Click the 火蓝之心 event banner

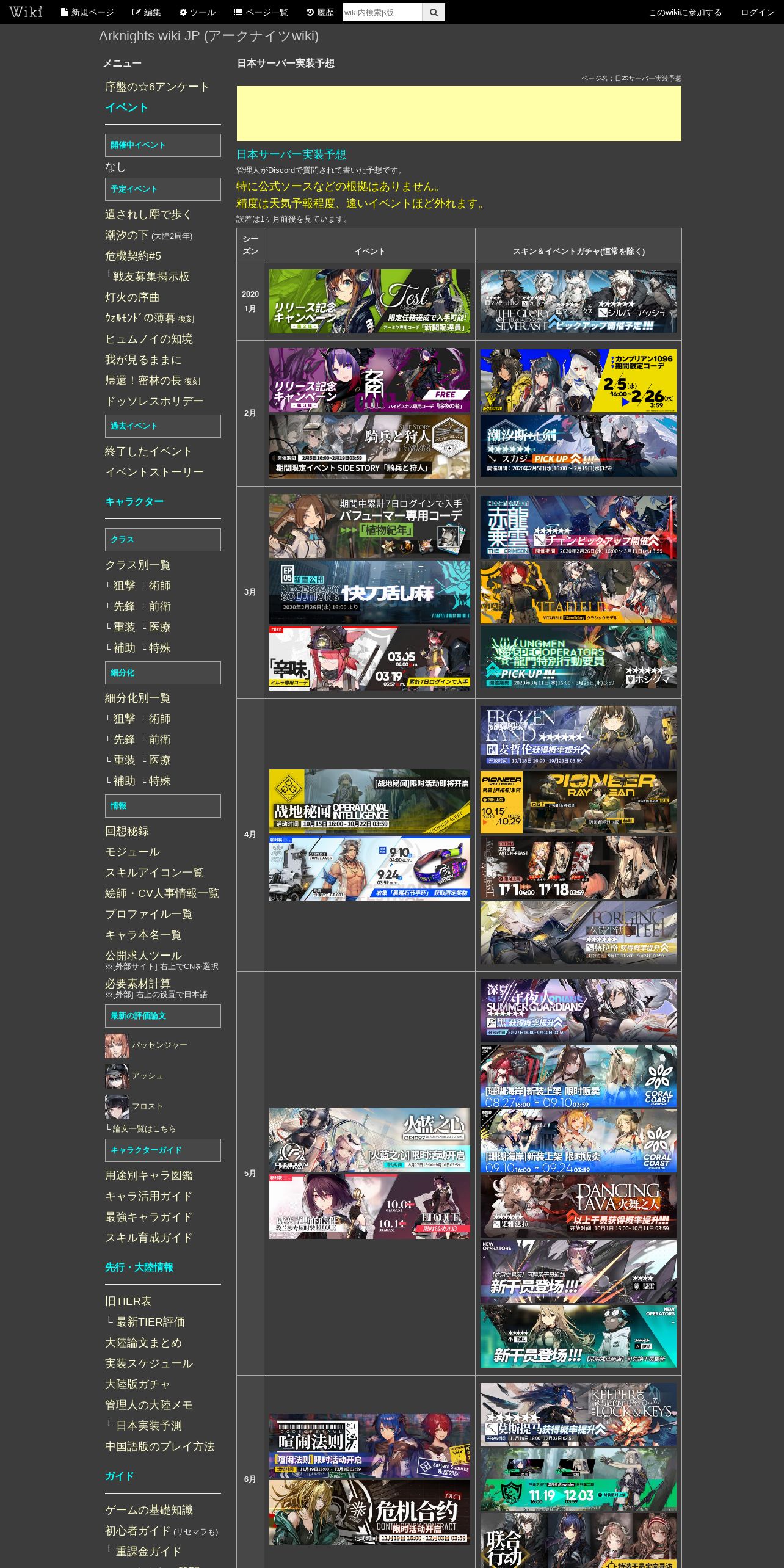[x=369, y=1140]
